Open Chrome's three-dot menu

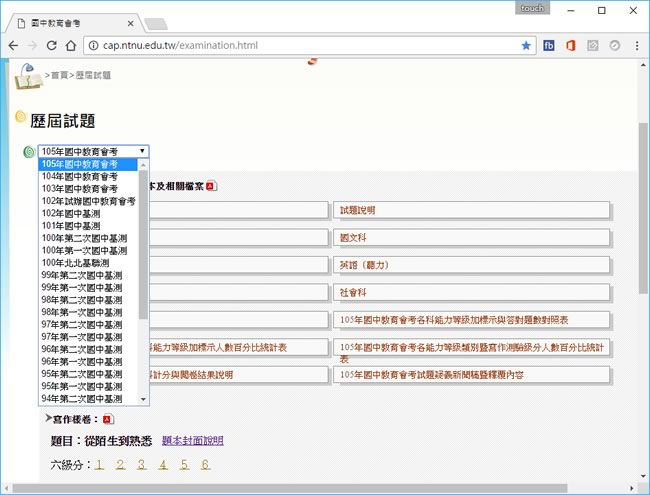(637, 46)
